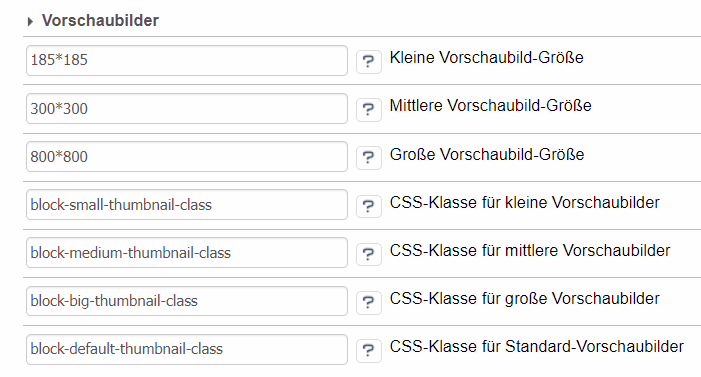Open help for Große Vorschaubild-Größe
The height and width of the screenshot is (377, 701).
pyautogui.click(x=369, y=158)
